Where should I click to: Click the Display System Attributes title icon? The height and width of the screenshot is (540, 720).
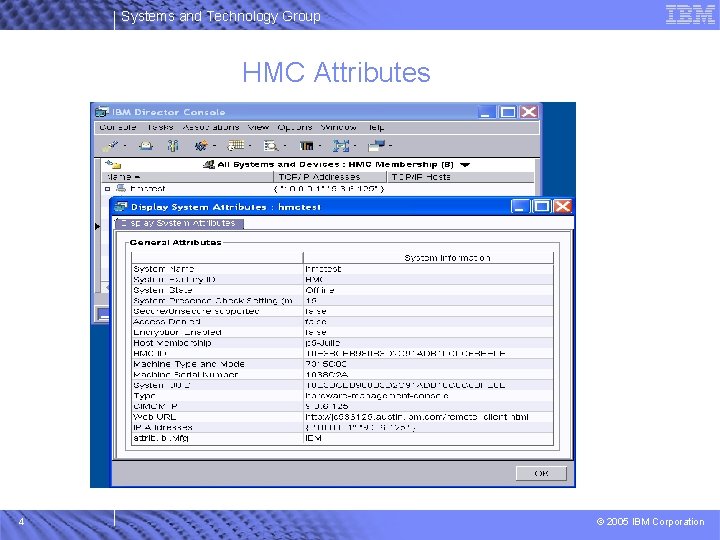[x=120, y=207]
